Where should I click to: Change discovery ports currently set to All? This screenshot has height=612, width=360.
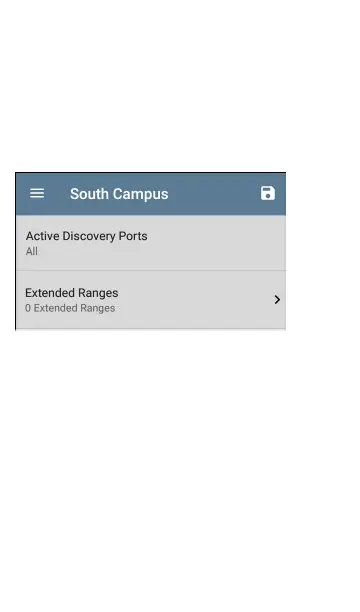click(x=151, y=243)
